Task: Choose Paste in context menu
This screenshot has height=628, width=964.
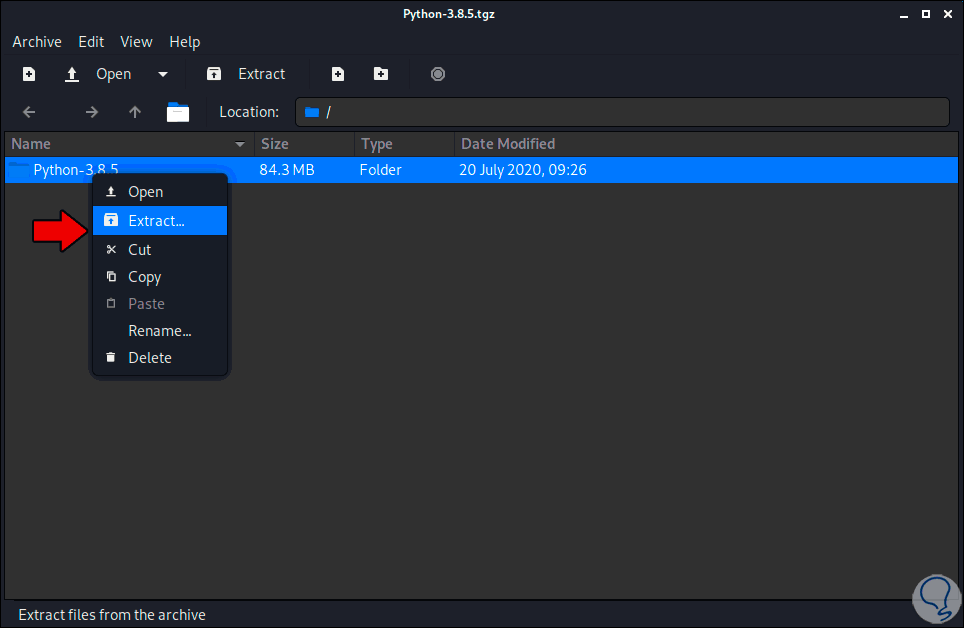Action: point(160,304)
